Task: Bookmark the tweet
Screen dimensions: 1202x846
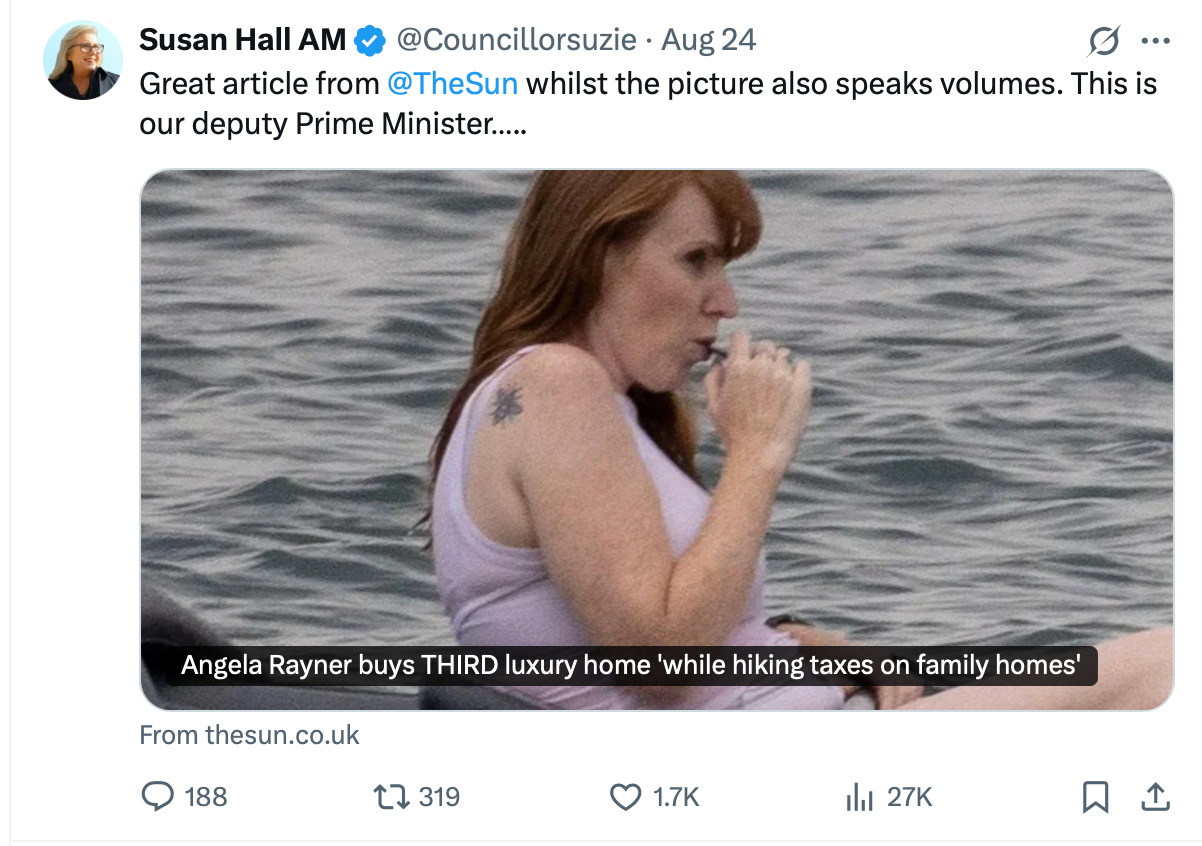Action: [1096, 797]
